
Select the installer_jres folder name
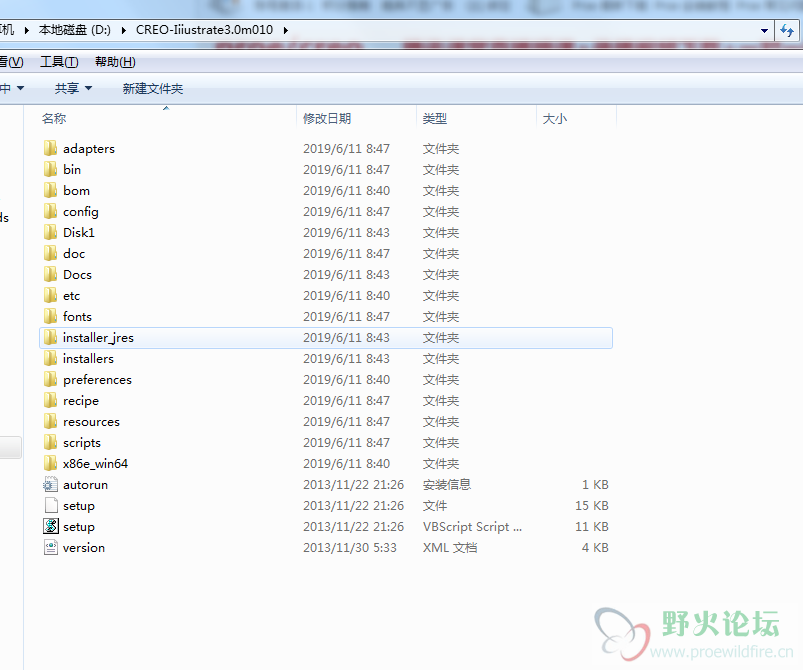click(x=98, y=338)
